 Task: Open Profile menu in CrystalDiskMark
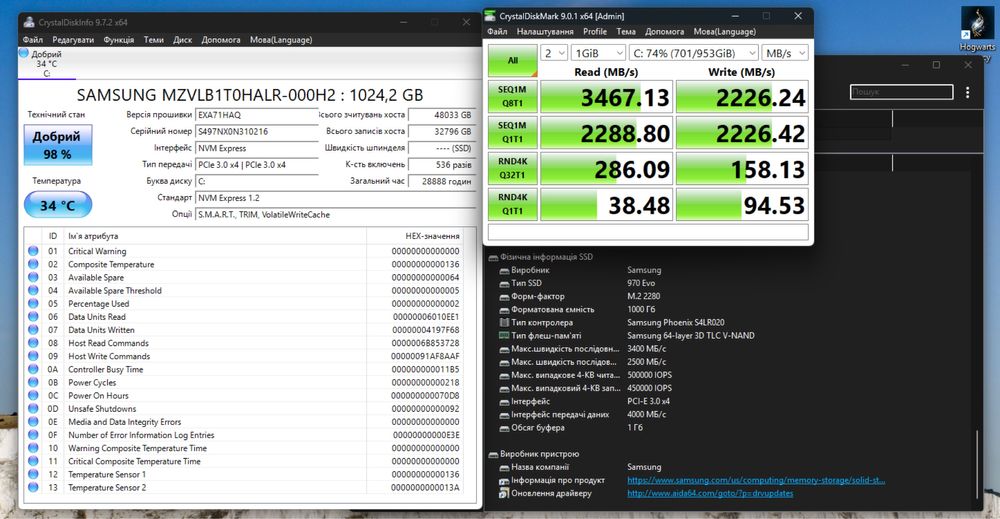(594, 31)
